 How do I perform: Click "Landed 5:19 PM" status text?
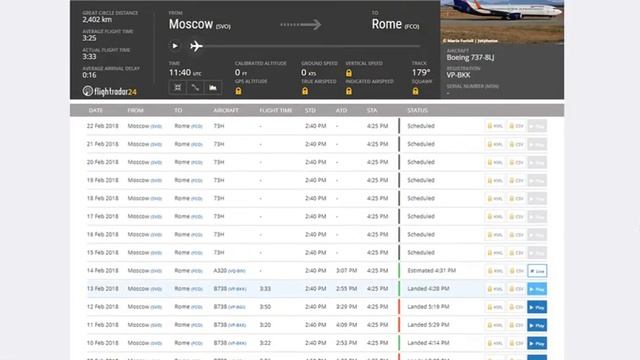428,307
